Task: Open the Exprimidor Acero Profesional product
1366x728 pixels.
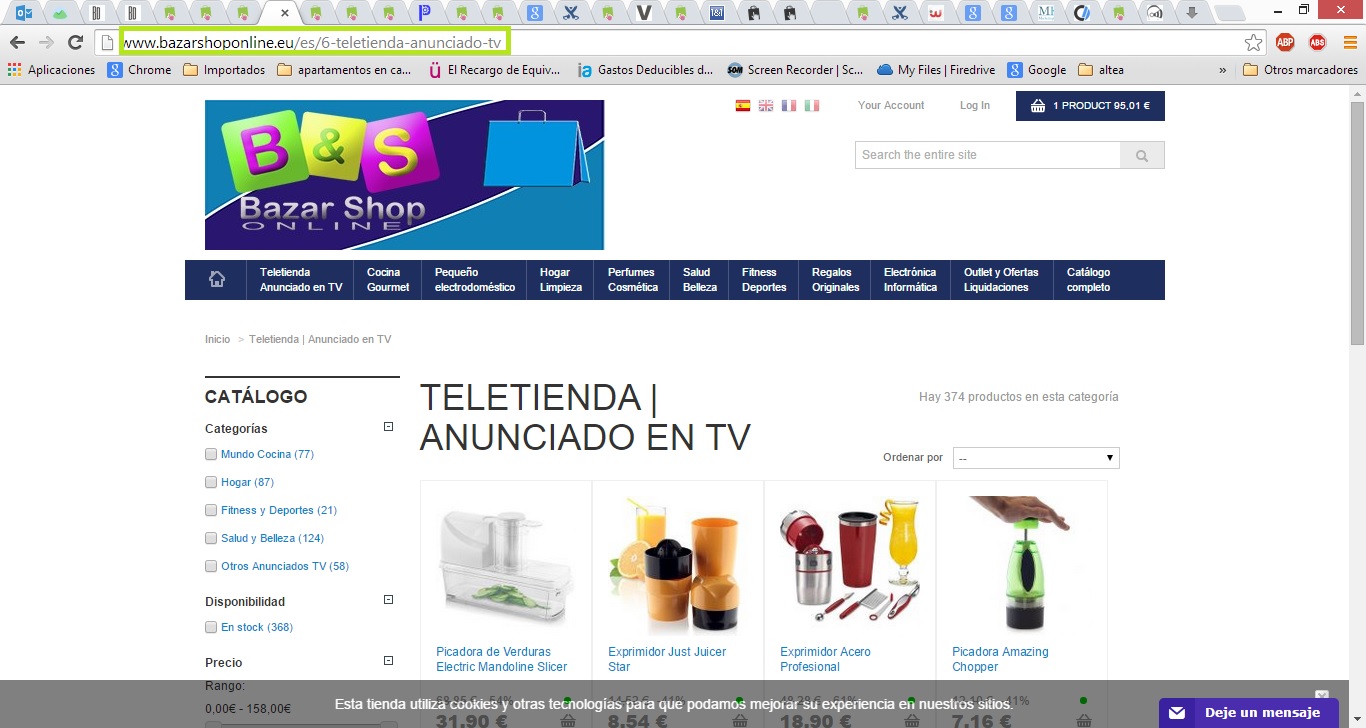Action: 825,659
